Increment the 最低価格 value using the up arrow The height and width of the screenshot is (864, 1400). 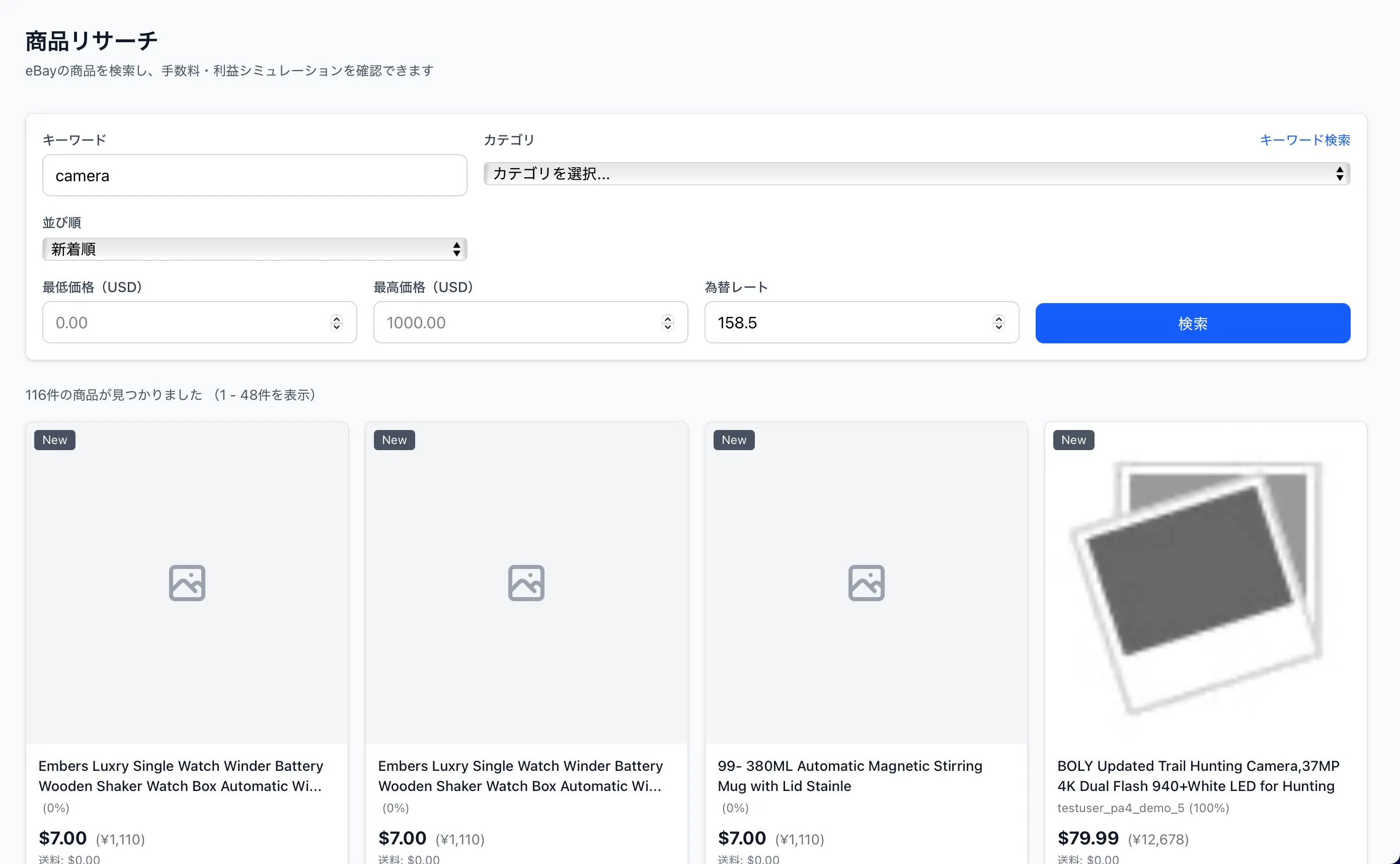click(336, 319)
